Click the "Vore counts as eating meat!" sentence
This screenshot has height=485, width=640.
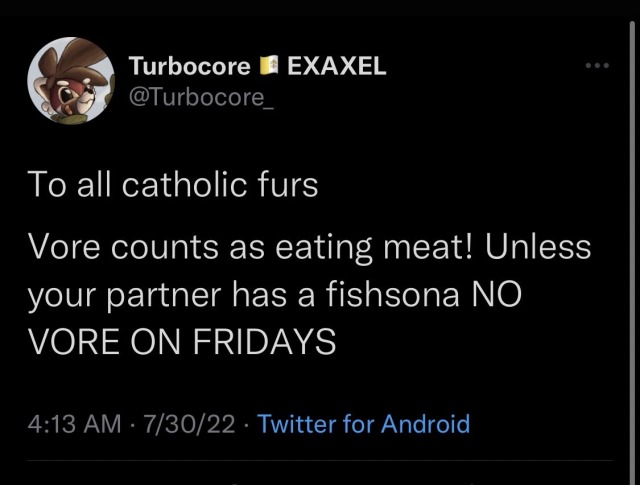250,246
